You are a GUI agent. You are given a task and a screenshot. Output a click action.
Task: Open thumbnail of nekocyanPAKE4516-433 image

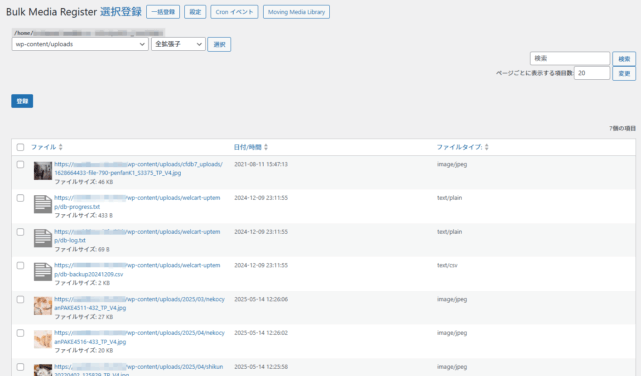coord(43,339)
